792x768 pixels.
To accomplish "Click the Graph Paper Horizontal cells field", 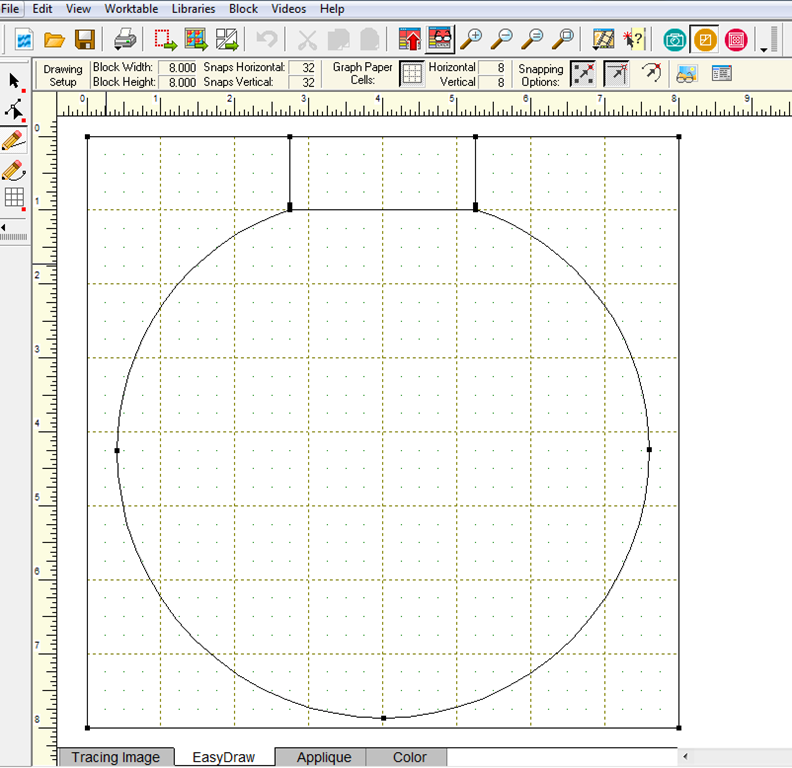I will (x=492, y=68).
